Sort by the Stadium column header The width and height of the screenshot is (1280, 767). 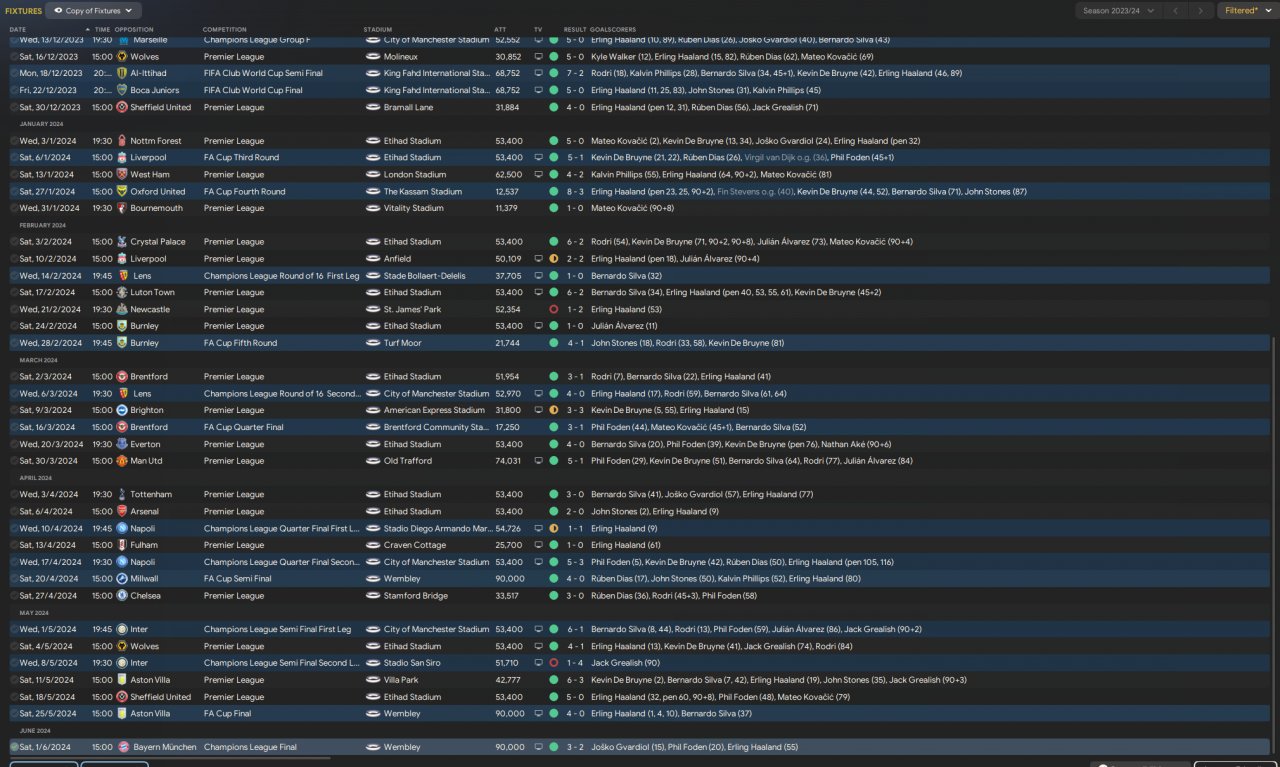378,30
